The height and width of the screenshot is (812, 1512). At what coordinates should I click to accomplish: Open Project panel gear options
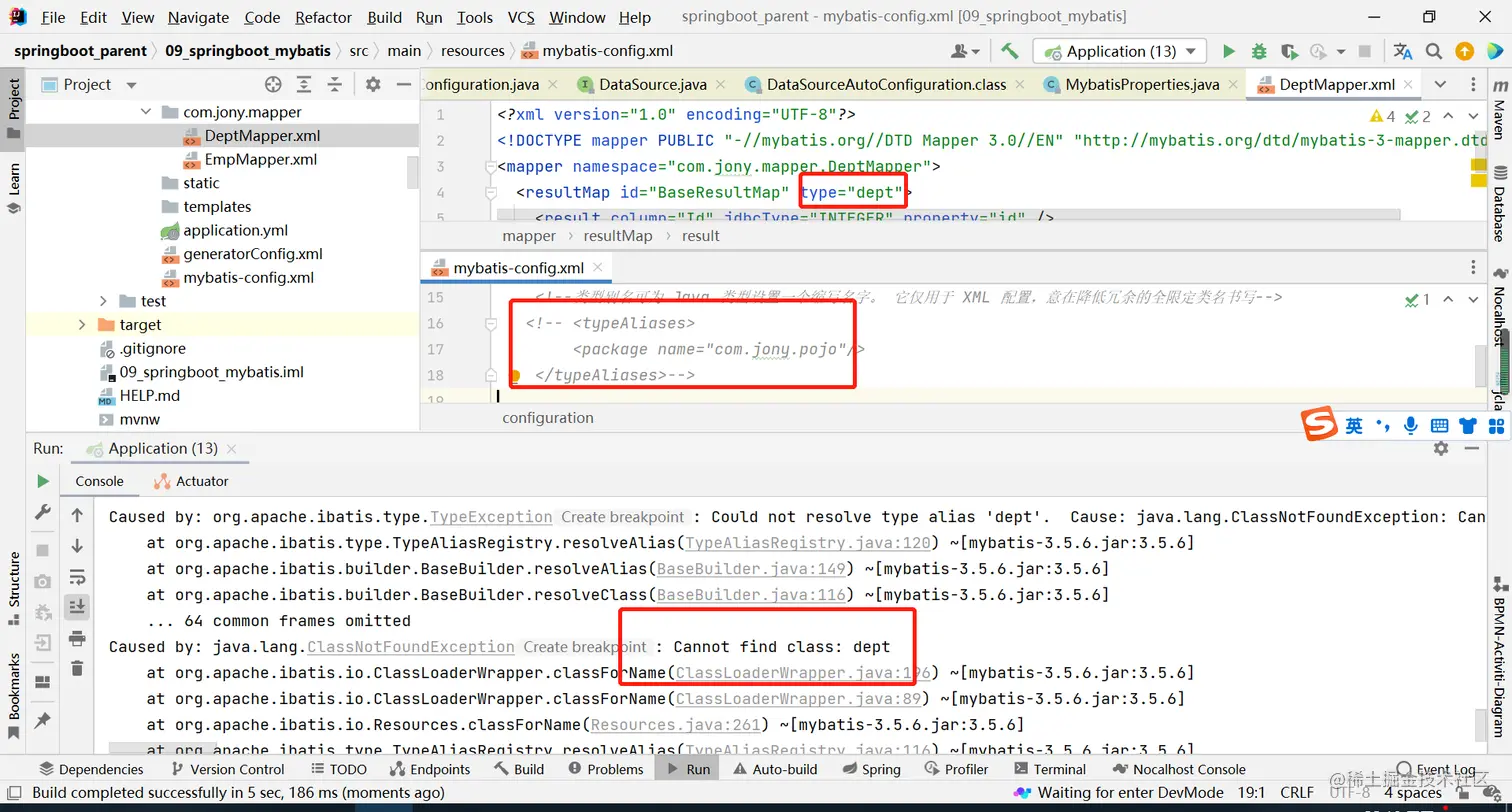pyautogui.click(x=373, y=85)
